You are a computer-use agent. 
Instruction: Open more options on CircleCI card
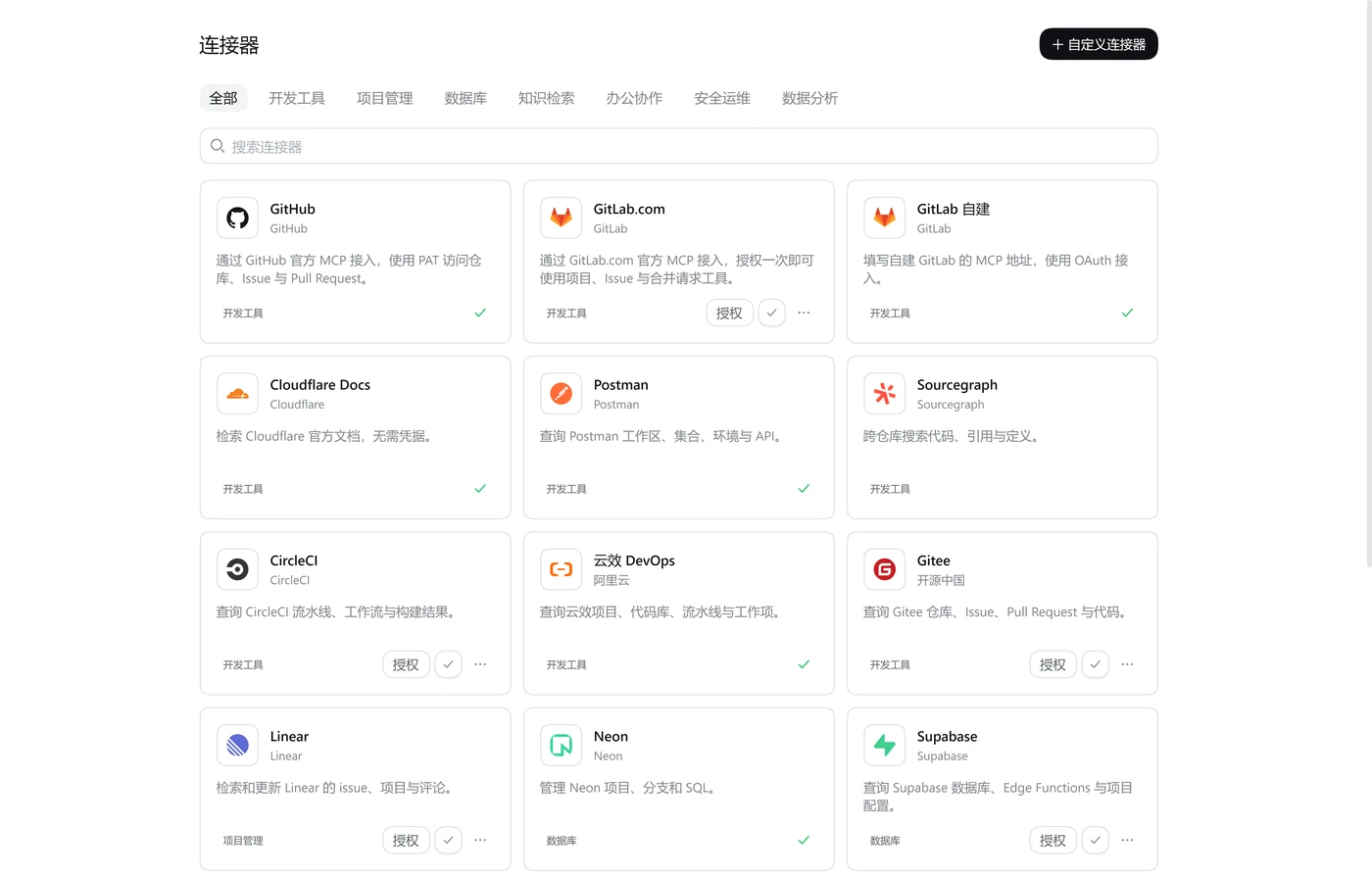(x=480, y=664)
